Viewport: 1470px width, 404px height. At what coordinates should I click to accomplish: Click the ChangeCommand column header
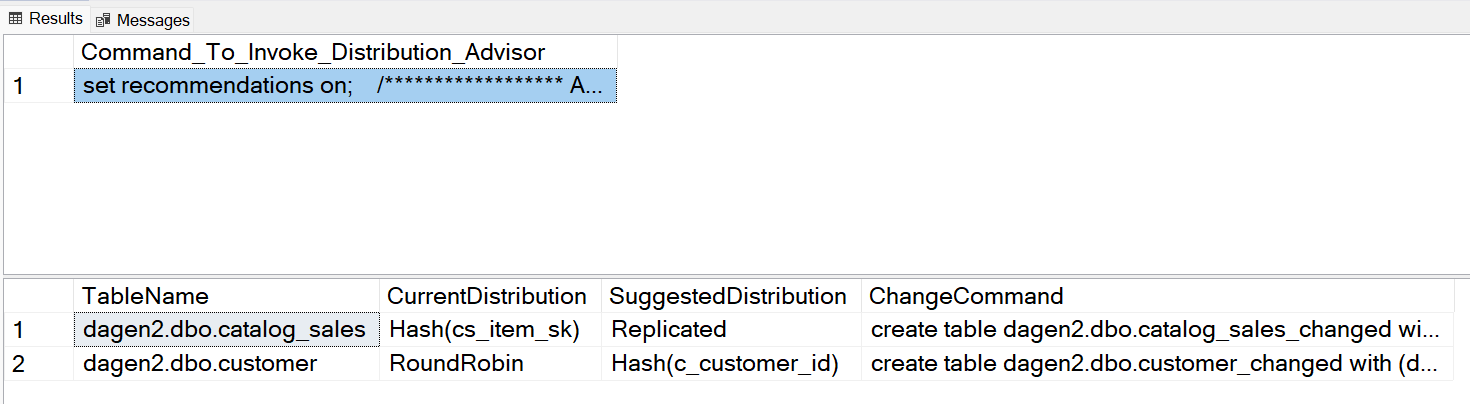pyautogui.click(x=1157, y=296)
